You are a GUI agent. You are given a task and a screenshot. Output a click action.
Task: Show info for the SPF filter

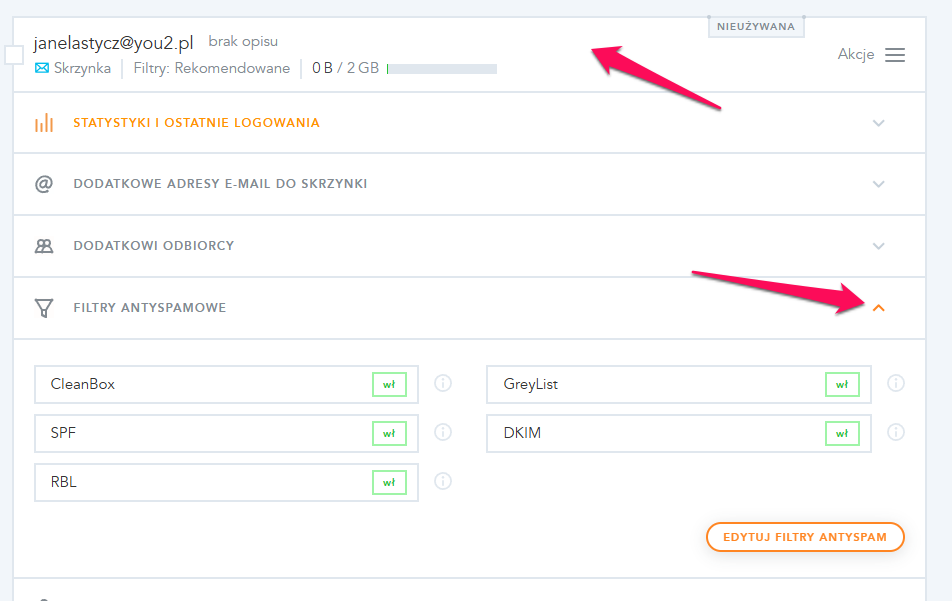(443, 432)
